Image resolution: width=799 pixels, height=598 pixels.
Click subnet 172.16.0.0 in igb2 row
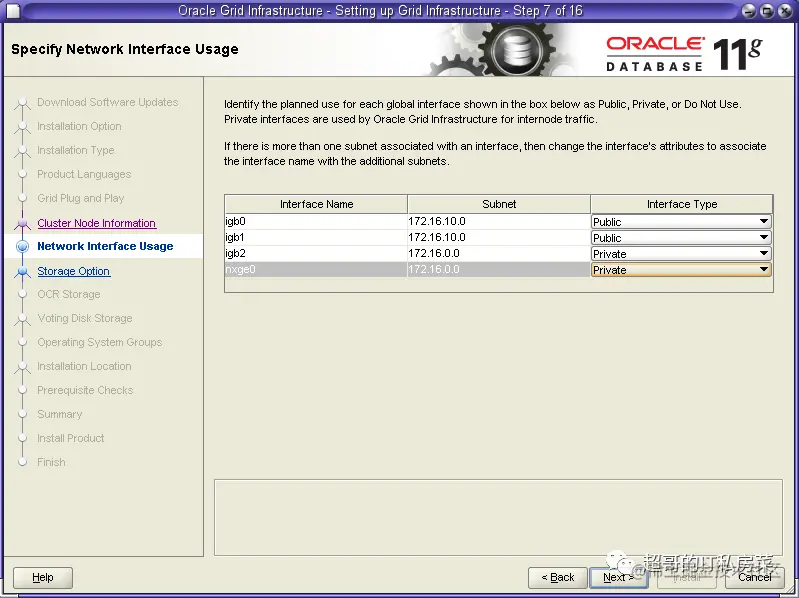[499, 254]
